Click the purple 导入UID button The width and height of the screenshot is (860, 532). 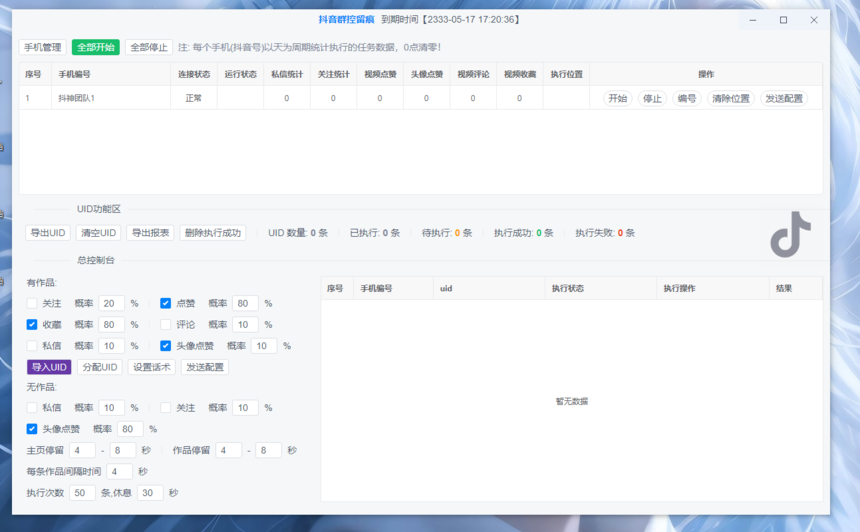(x=49, y=367)
